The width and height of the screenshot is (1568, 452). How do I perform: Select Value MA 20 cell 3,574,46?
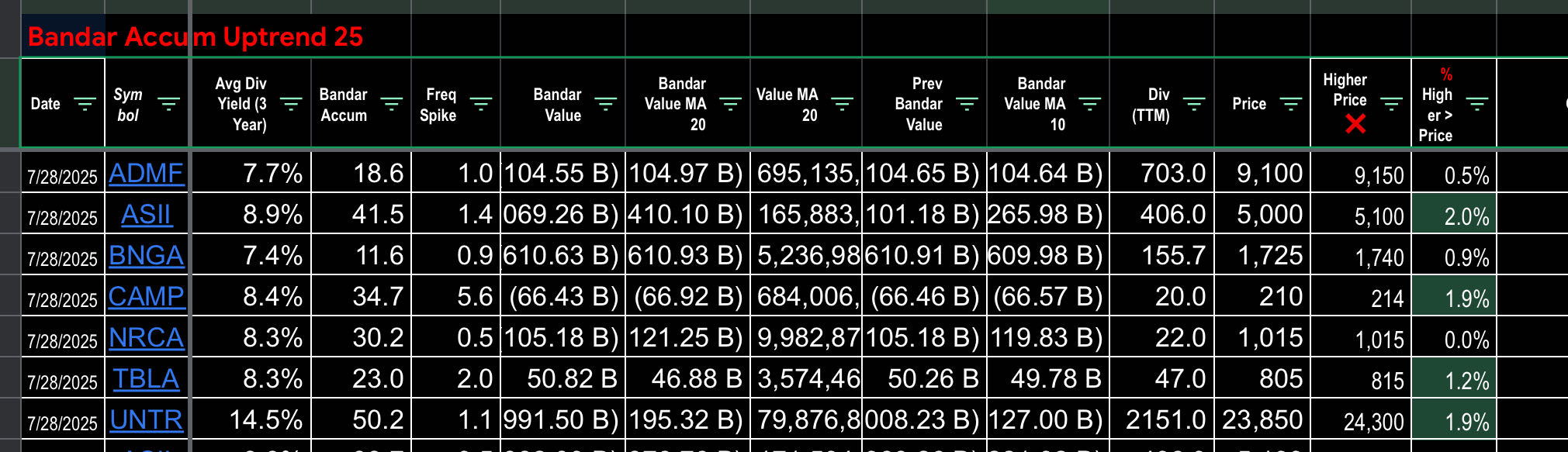806,378
